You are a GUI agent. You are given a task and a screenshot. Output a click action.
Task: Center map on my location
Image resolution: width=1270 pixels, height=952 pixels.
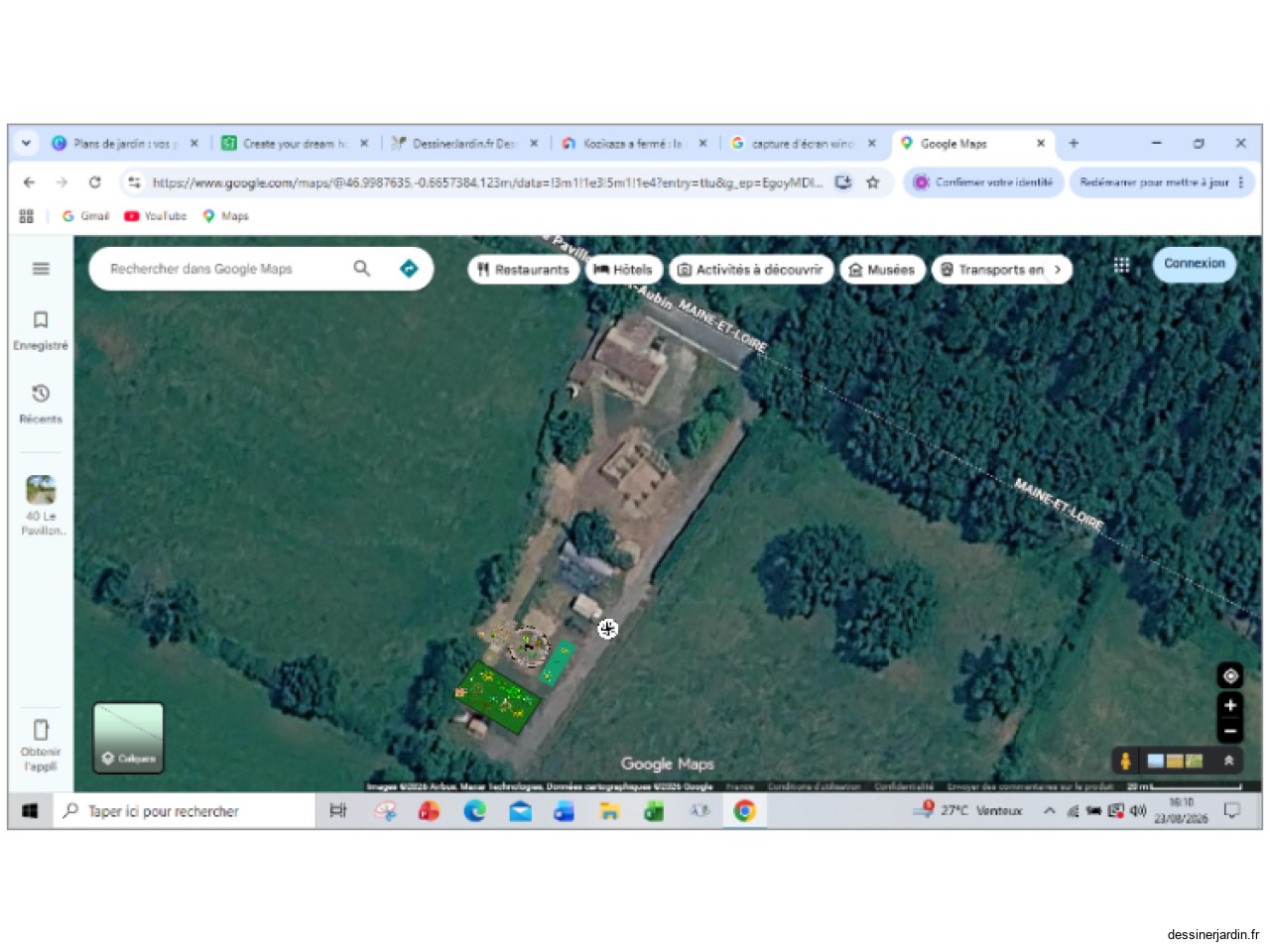(1230, 675)
